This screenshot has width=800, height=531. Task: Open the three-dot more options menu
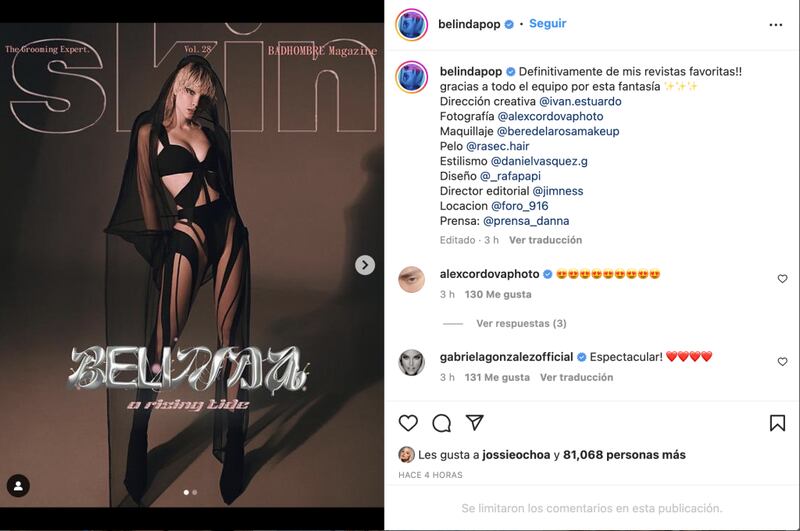[x=776, y=24]
